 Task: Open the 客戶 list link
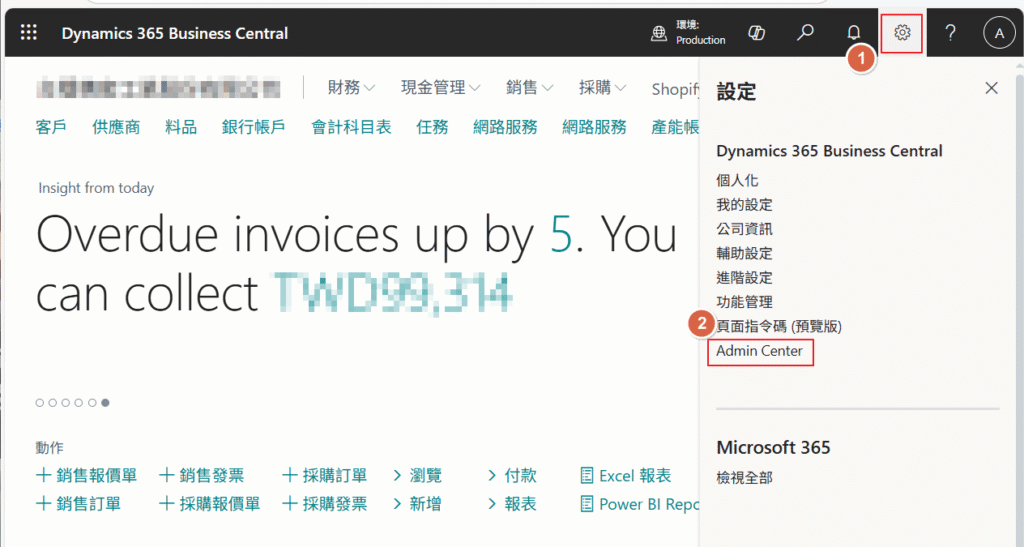[x=51, y=127]
